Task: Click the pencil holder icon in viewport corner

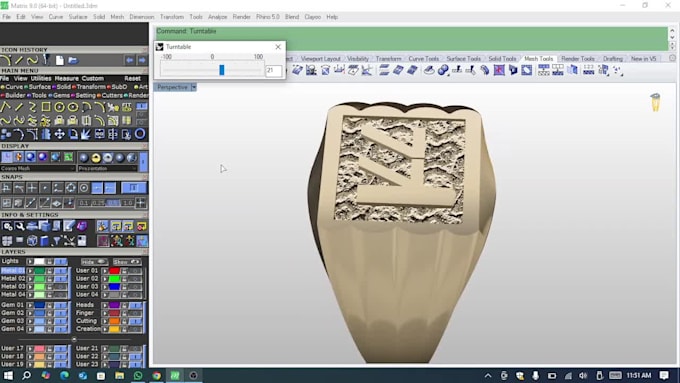Action: [x=655, y=102]
